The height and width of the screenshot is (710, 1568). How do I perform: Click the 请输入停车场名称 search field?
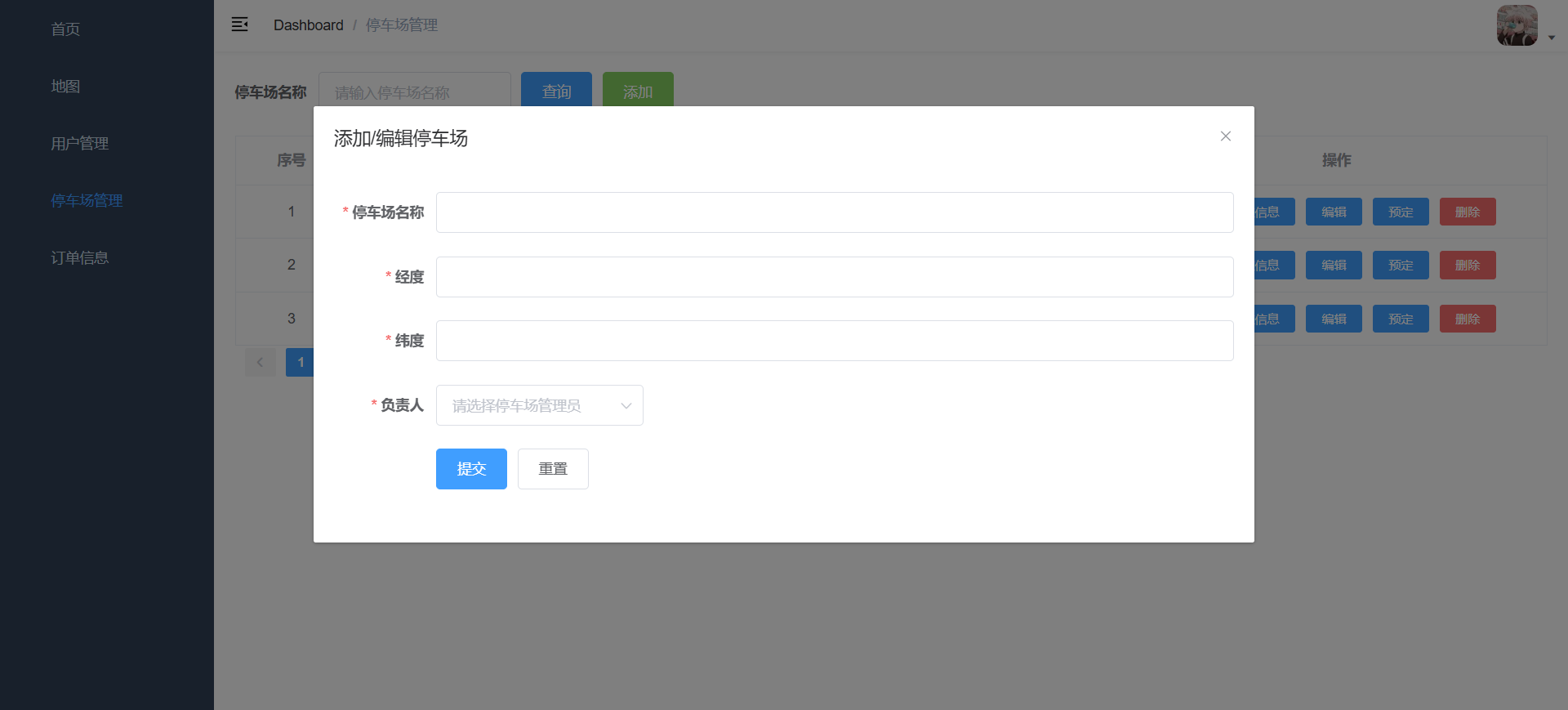pyautogui.click(x=415, y=90)
